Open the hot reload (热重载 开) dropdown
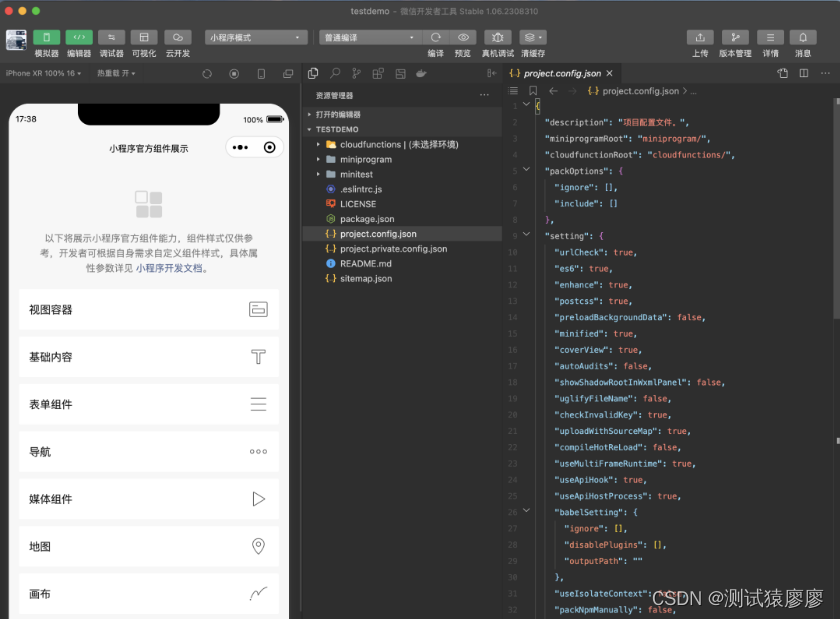 coord(116,73)
